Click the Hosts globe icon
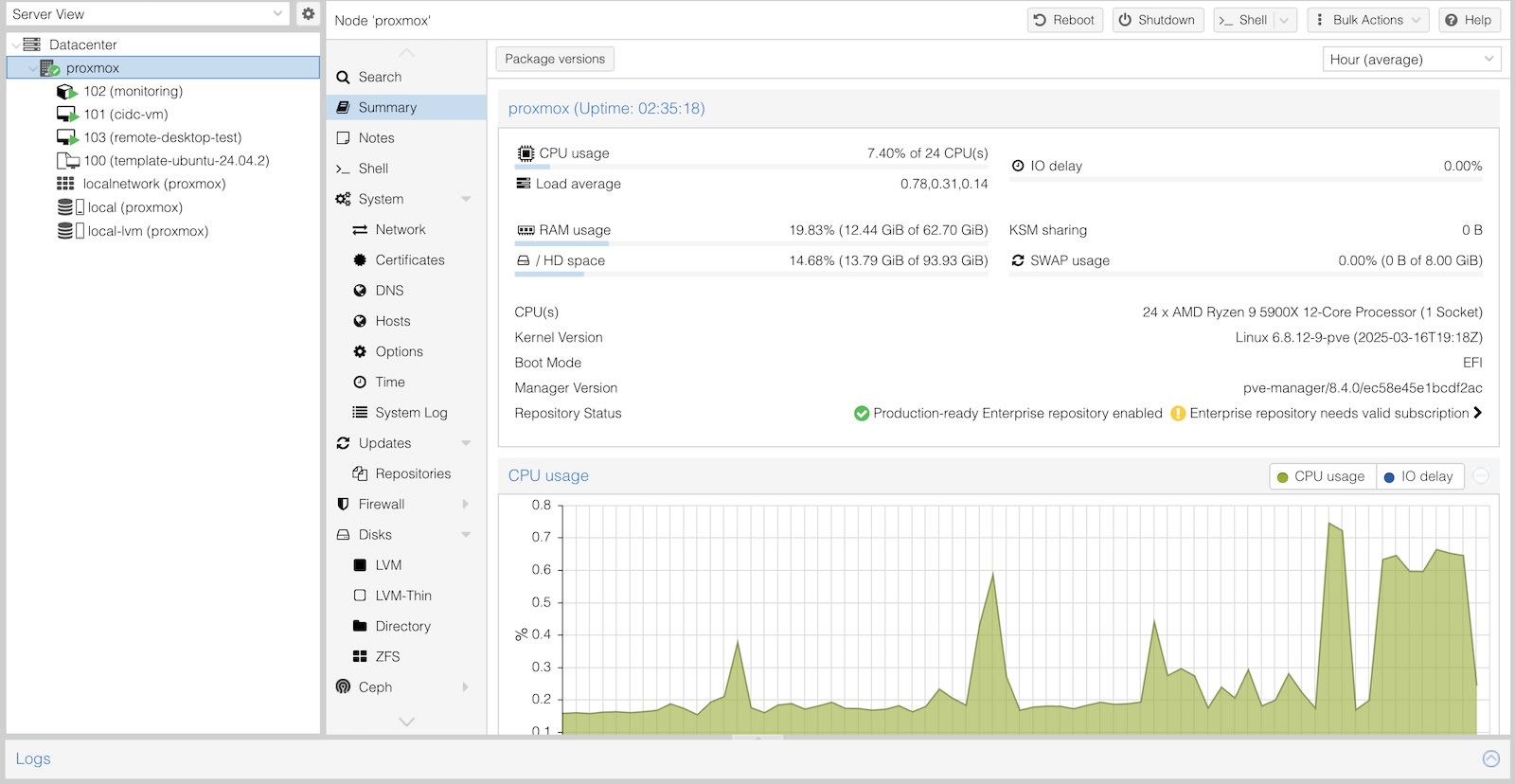This screenshot has width=1515, height=784. [360, 321]
